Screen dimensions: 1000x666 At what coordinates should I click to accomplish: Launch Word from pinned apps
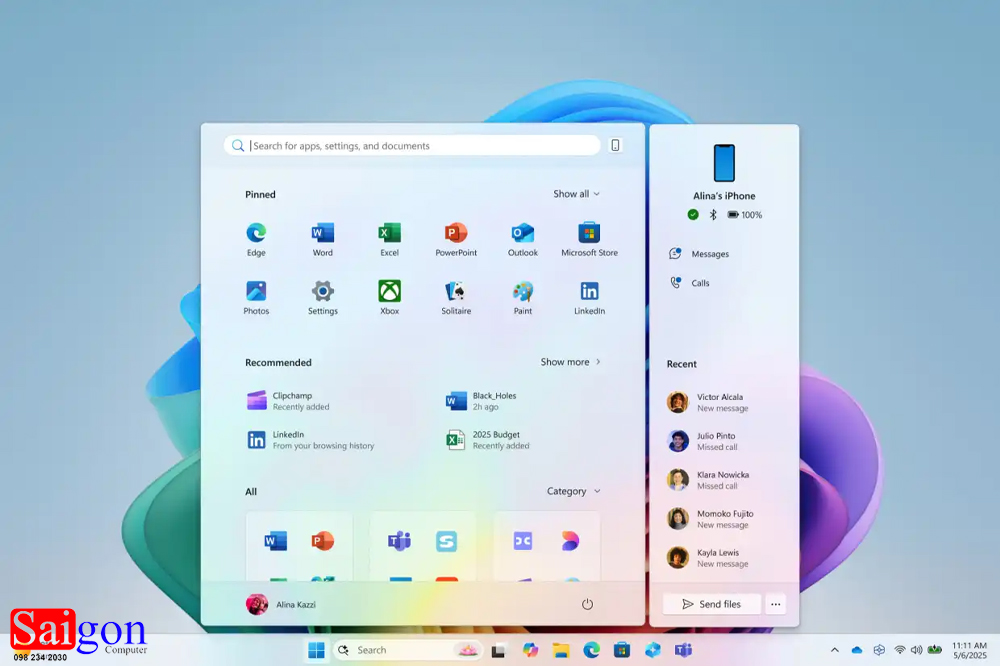322,234
